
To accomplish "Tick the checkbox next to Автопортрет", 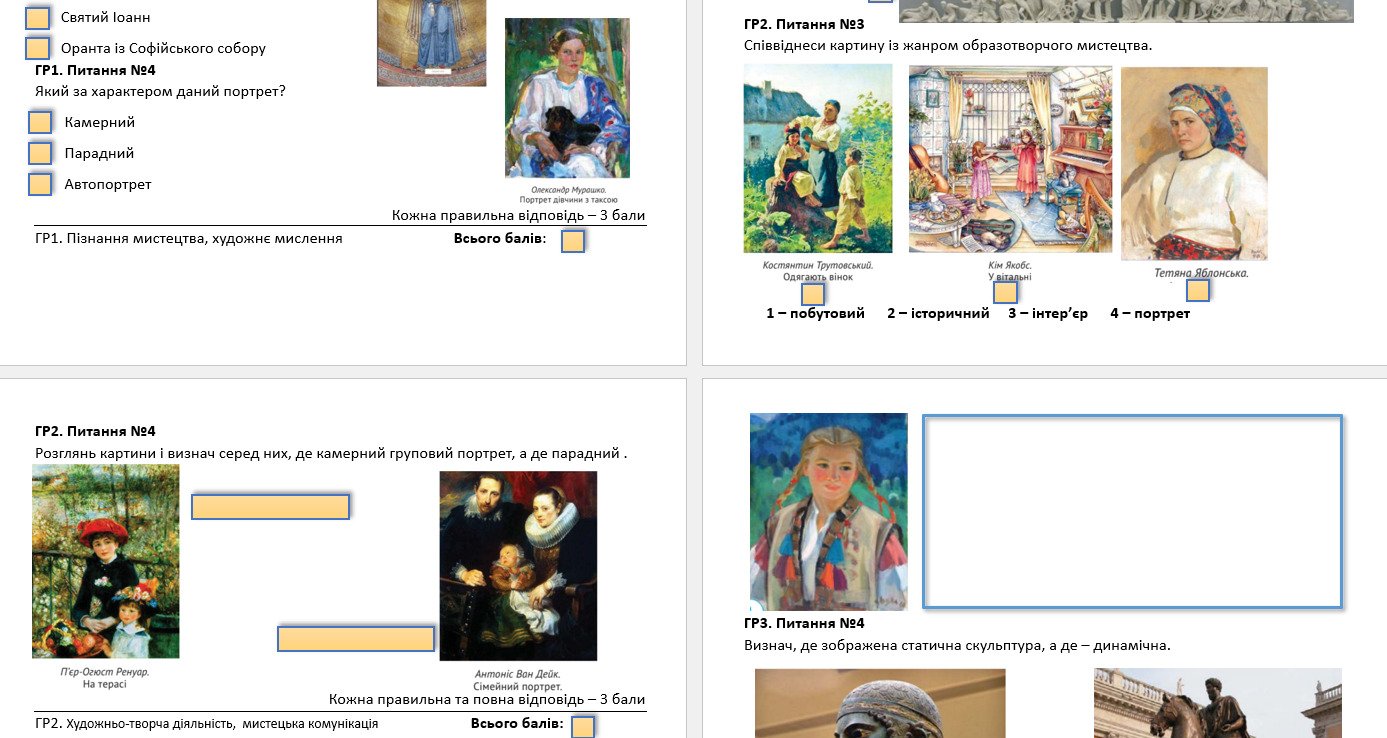I will point(40,184).
